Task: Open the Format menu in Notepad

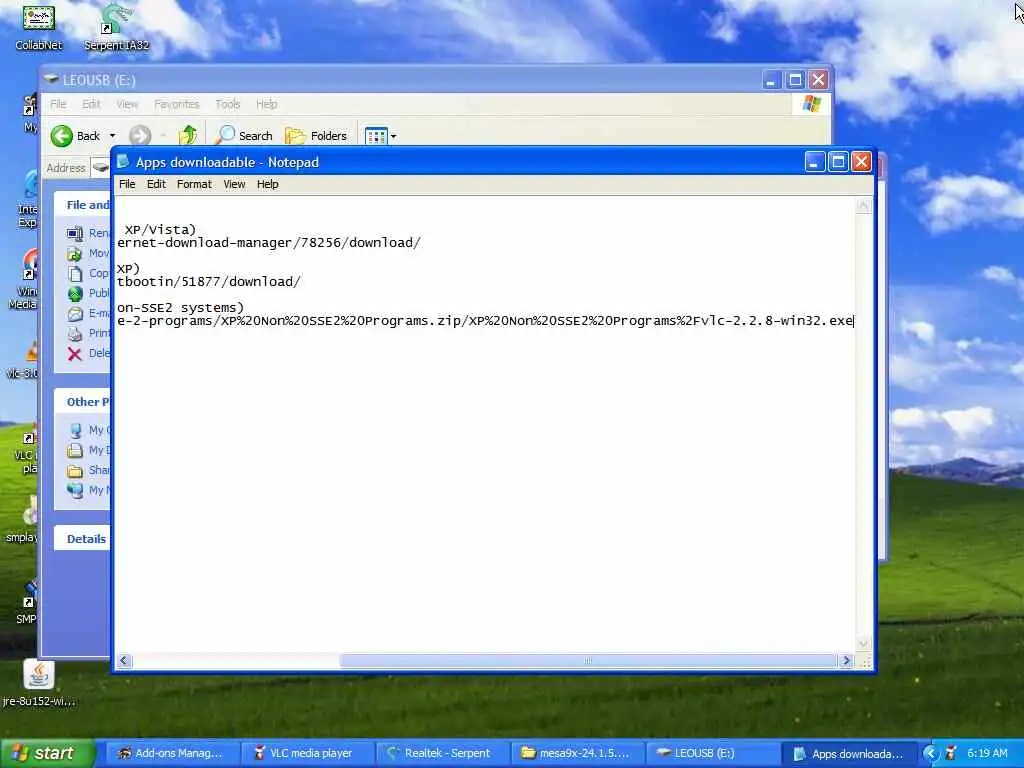Action: coord(194,184)
